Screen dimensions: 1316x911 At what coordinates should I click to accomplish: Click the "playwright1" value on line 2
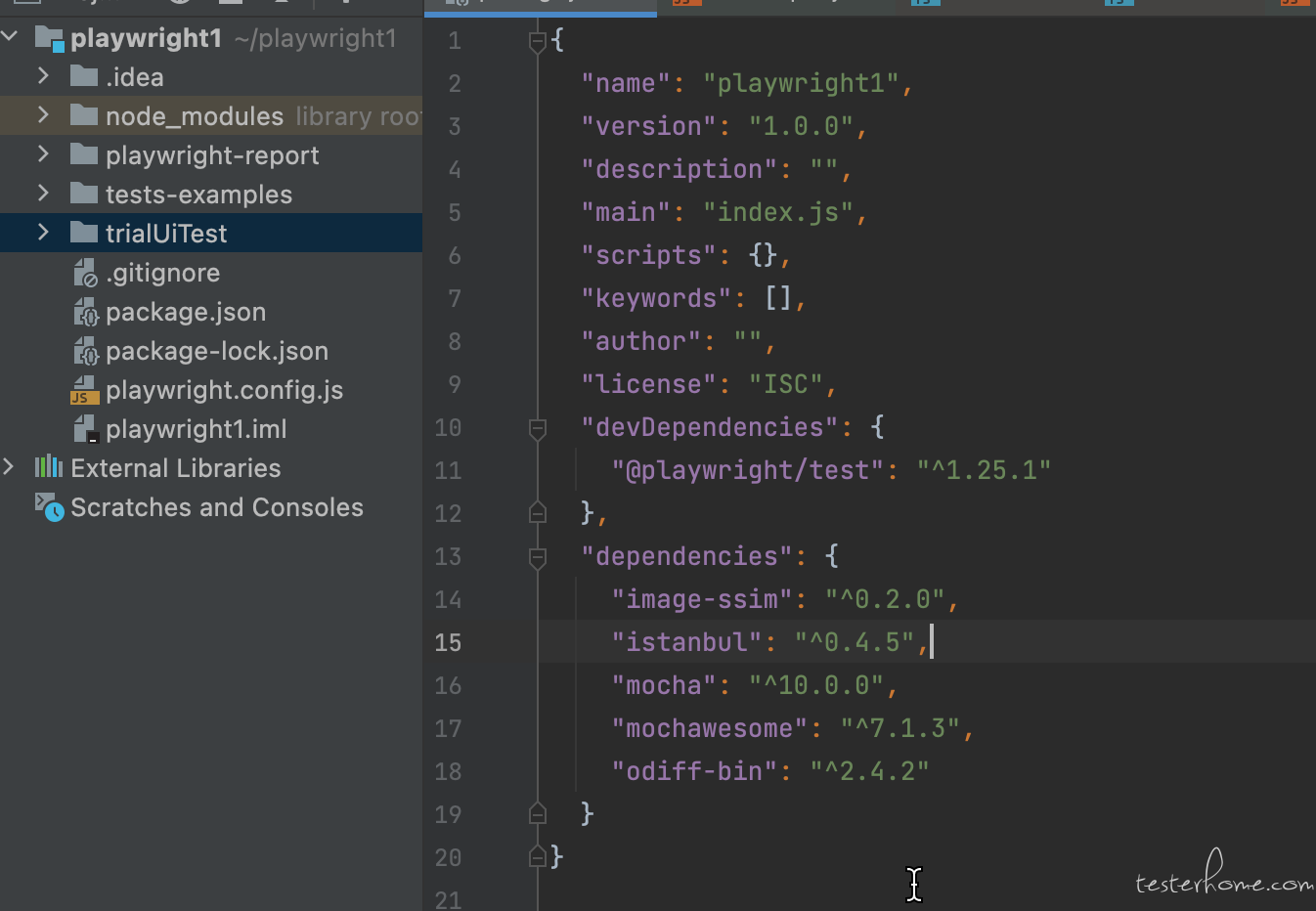[x=801, y=83]
